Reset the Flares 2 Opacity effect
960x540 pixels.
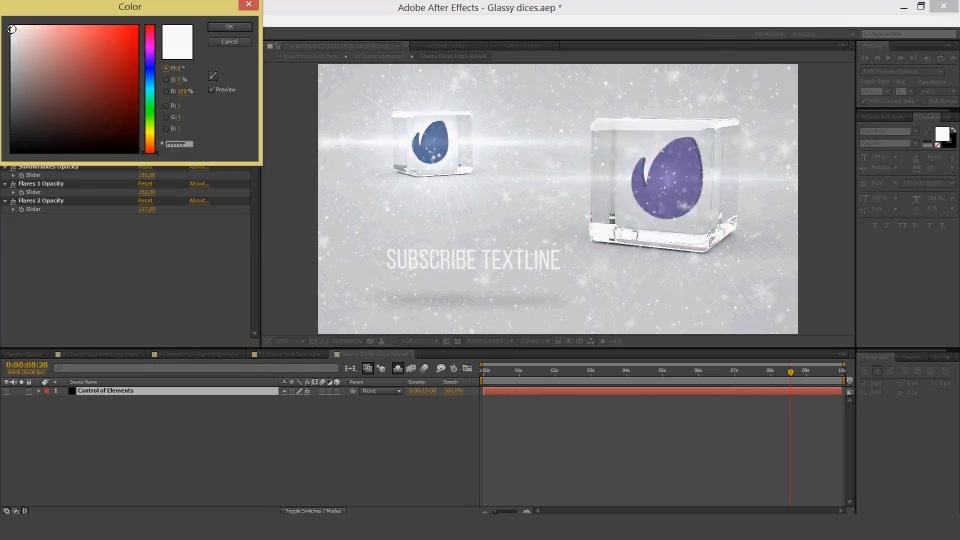[x=145, y=201]
